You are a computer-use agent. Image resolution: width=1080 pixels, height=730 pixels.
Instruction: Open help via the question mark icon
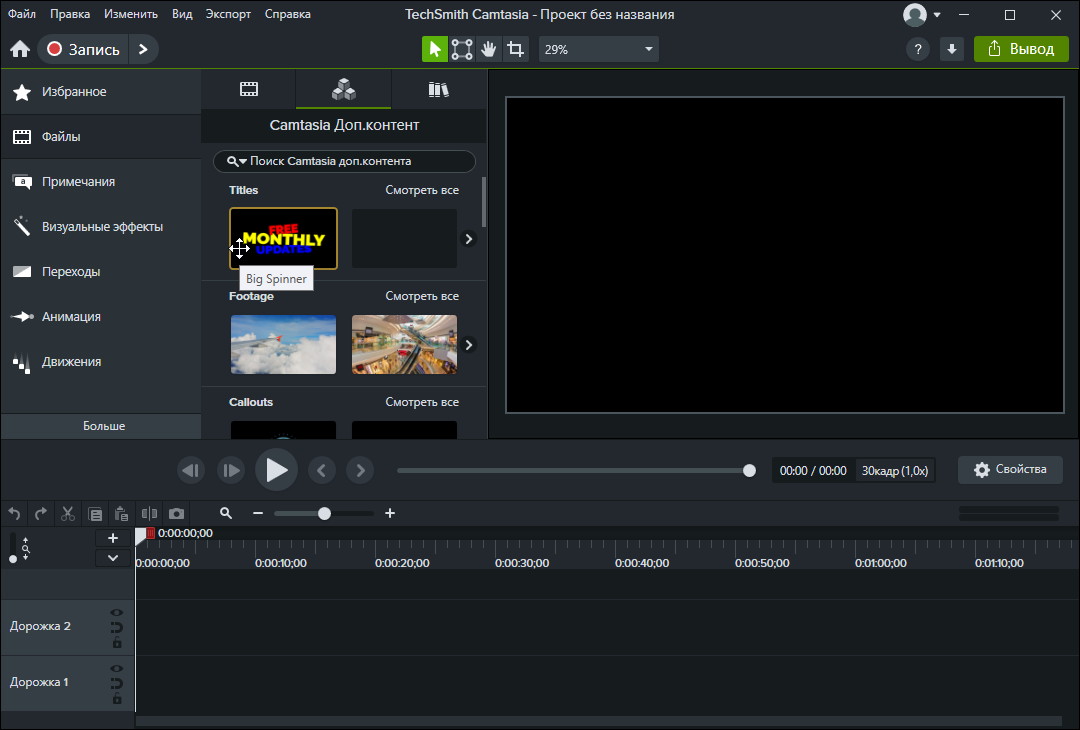click(917, 49)
